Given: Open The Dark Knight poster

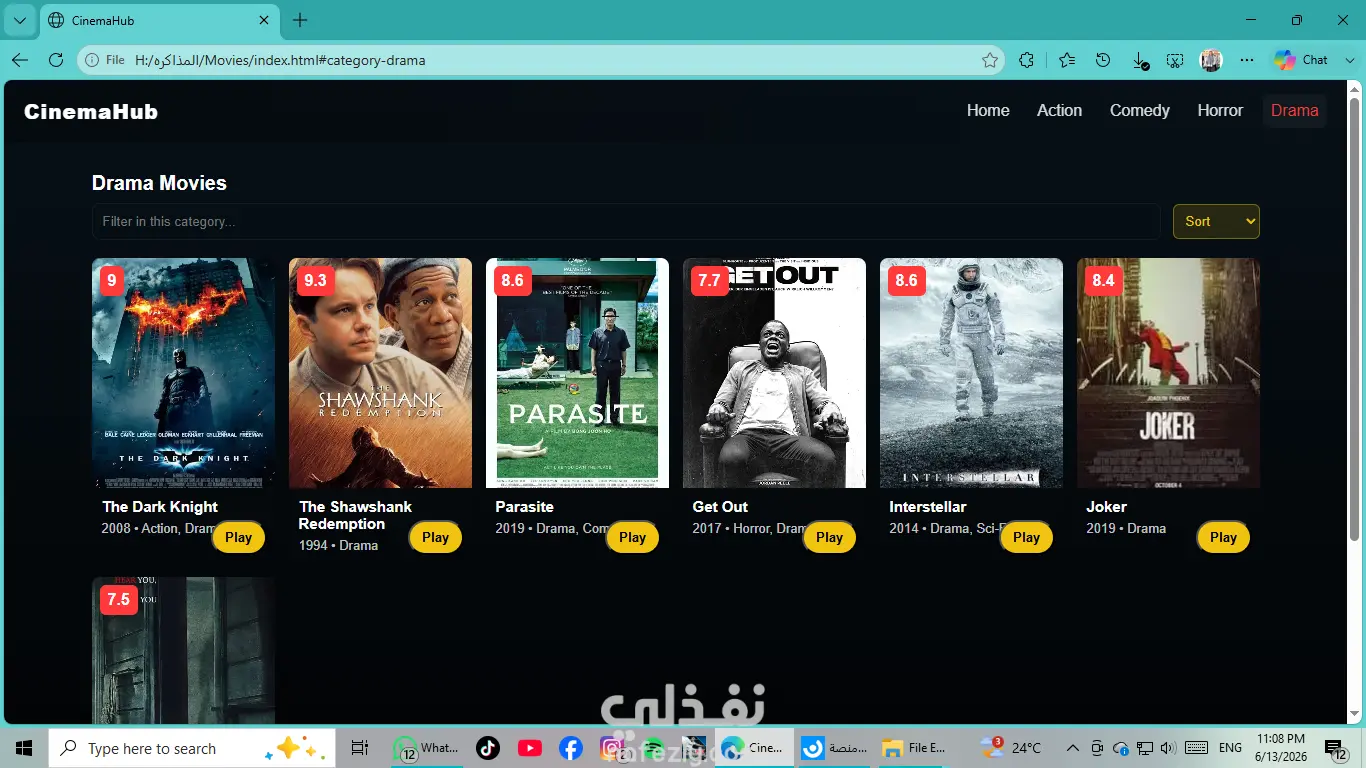Looking at the screenshot, I should point(183,373).
